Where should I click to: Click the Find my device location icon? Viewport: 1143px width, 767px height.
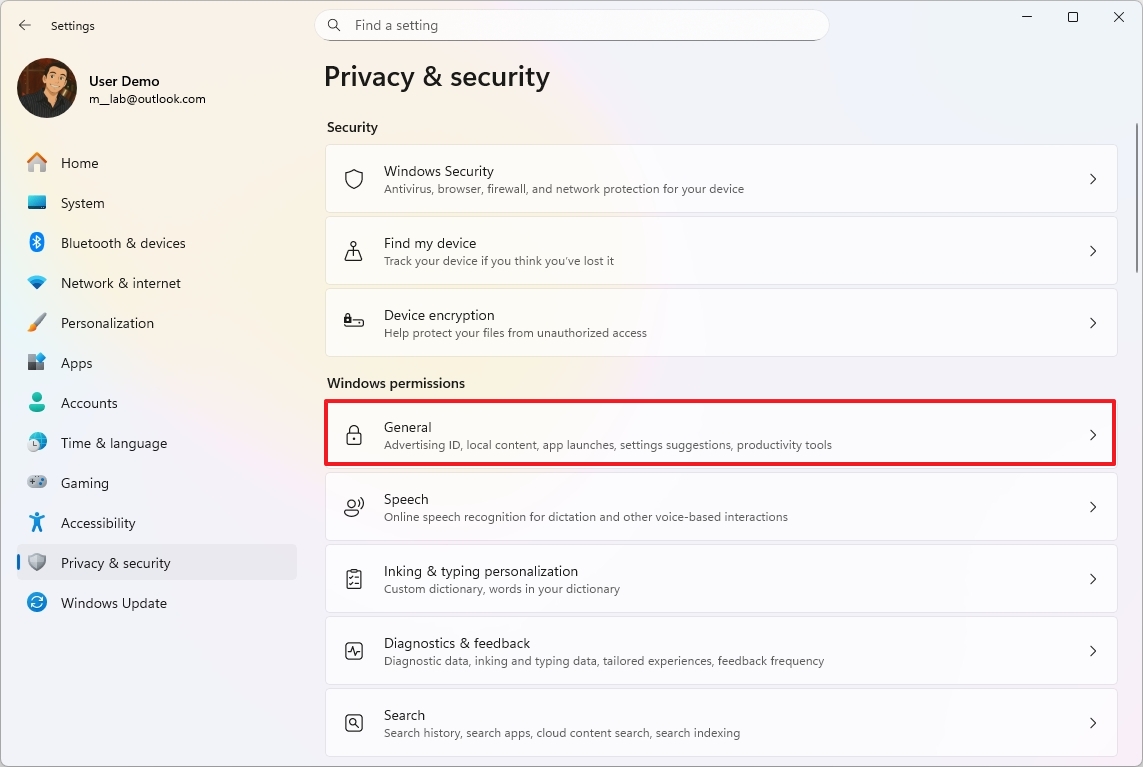coord(353,250)
